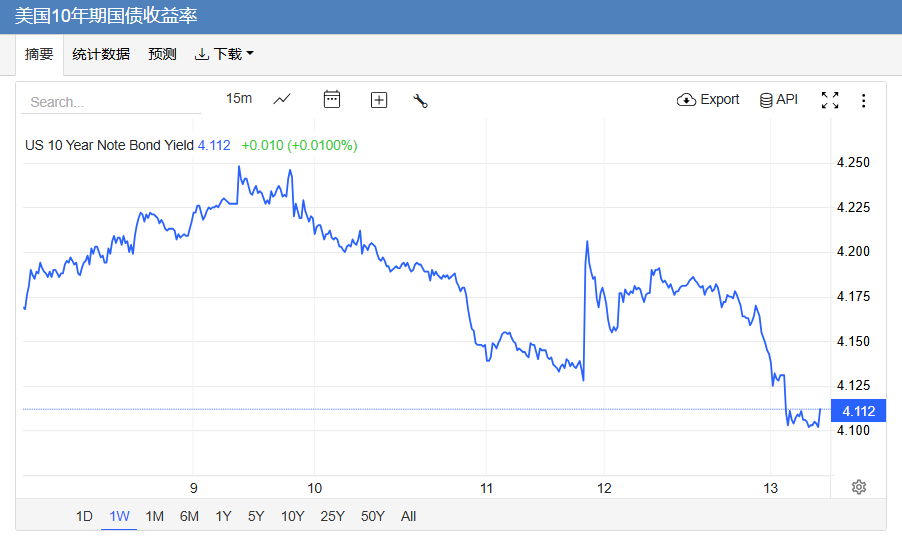Click x-axis date label 11

tap(487, 489)
